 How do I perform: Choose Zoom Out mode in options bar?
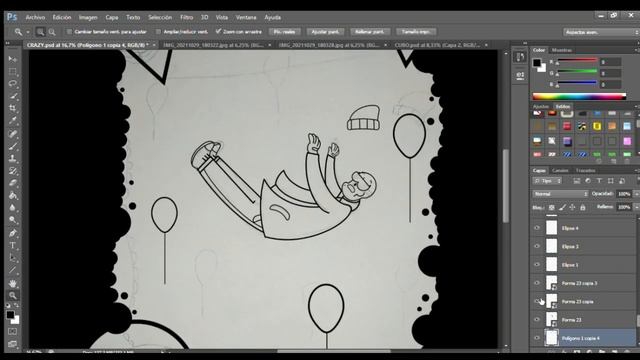pos(52,32)
